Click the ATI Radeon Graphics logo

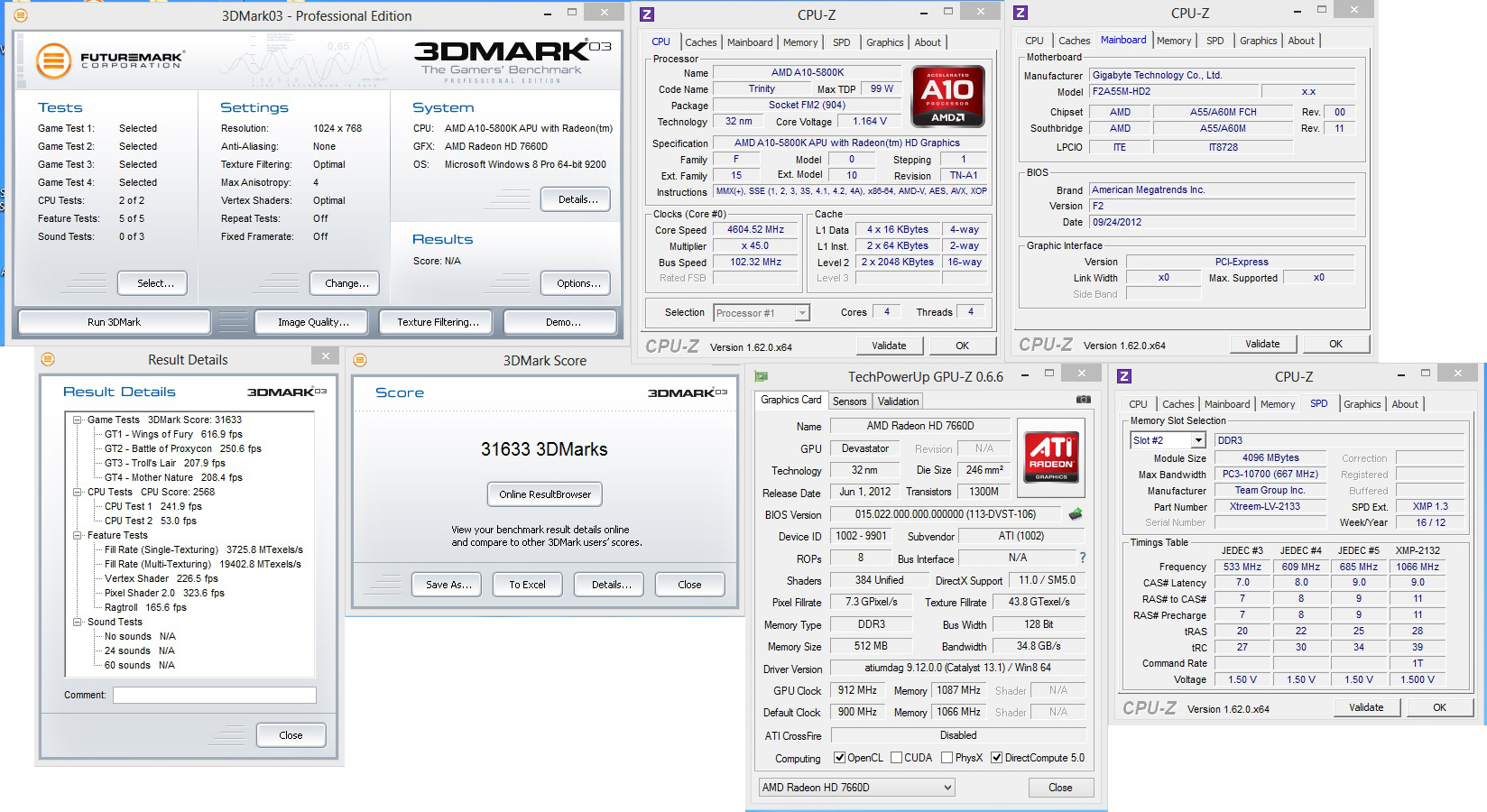1051,457
